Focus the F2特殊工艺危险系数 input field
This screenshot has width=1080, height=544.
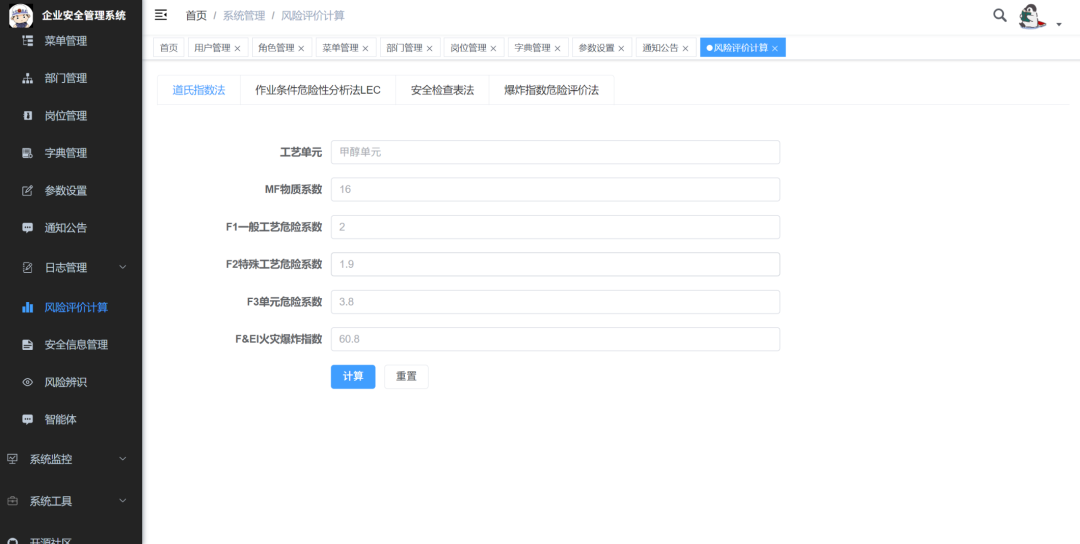[555, 264]
